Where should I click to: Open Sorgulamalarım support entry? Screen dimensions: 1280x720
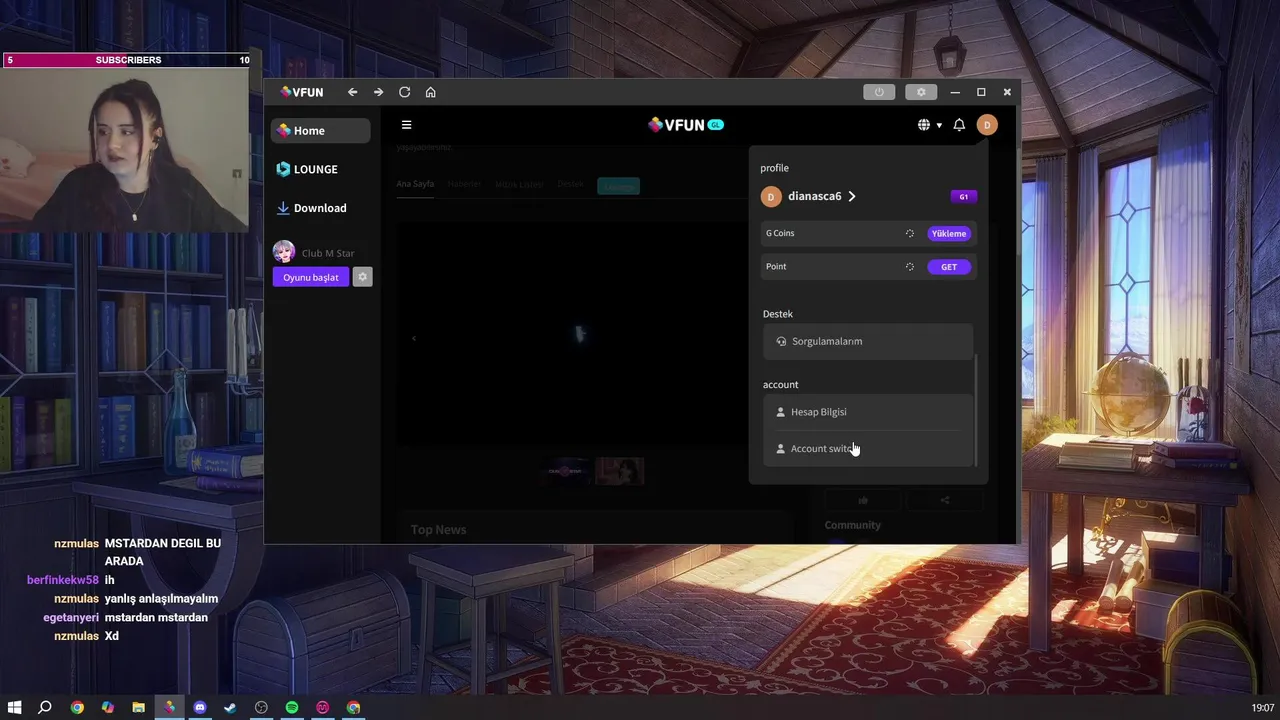click(x=868, y=341)
